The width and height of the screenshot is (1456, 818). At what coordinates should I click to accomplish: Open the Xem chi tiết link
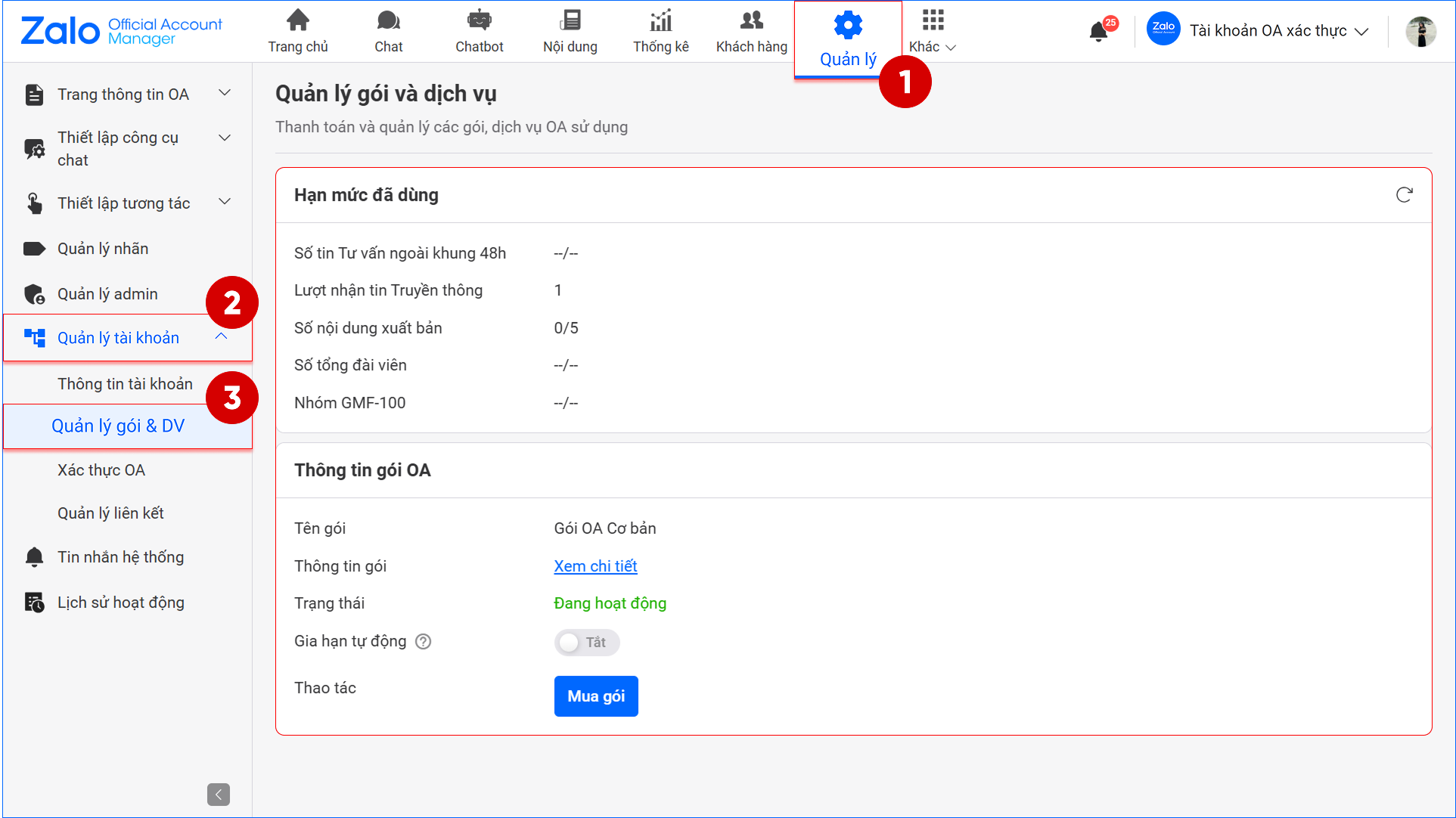[x=595, y=566]
